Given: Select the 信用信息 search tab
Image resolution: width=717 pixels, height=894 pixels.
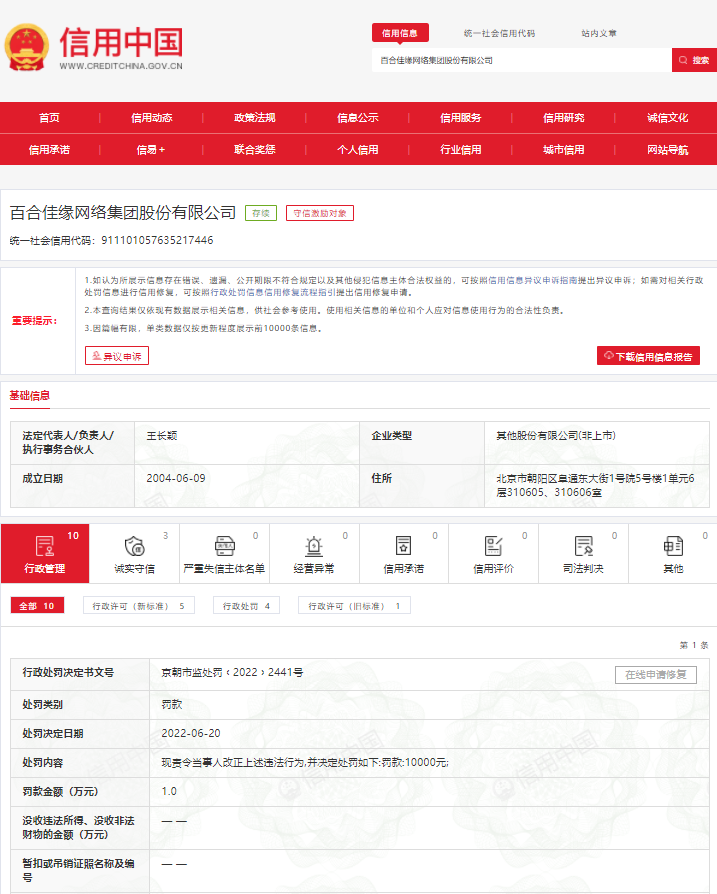Looking at the screenshot, I should click(x=400, y=33).
